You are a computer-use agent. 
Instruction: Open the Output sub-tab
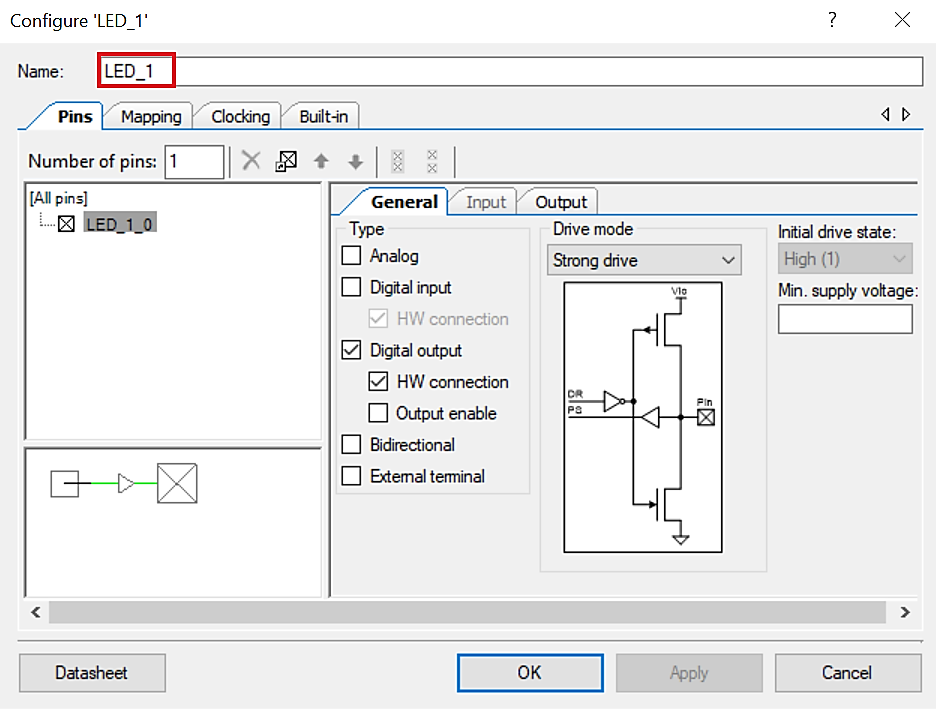[x=561, y=202]
